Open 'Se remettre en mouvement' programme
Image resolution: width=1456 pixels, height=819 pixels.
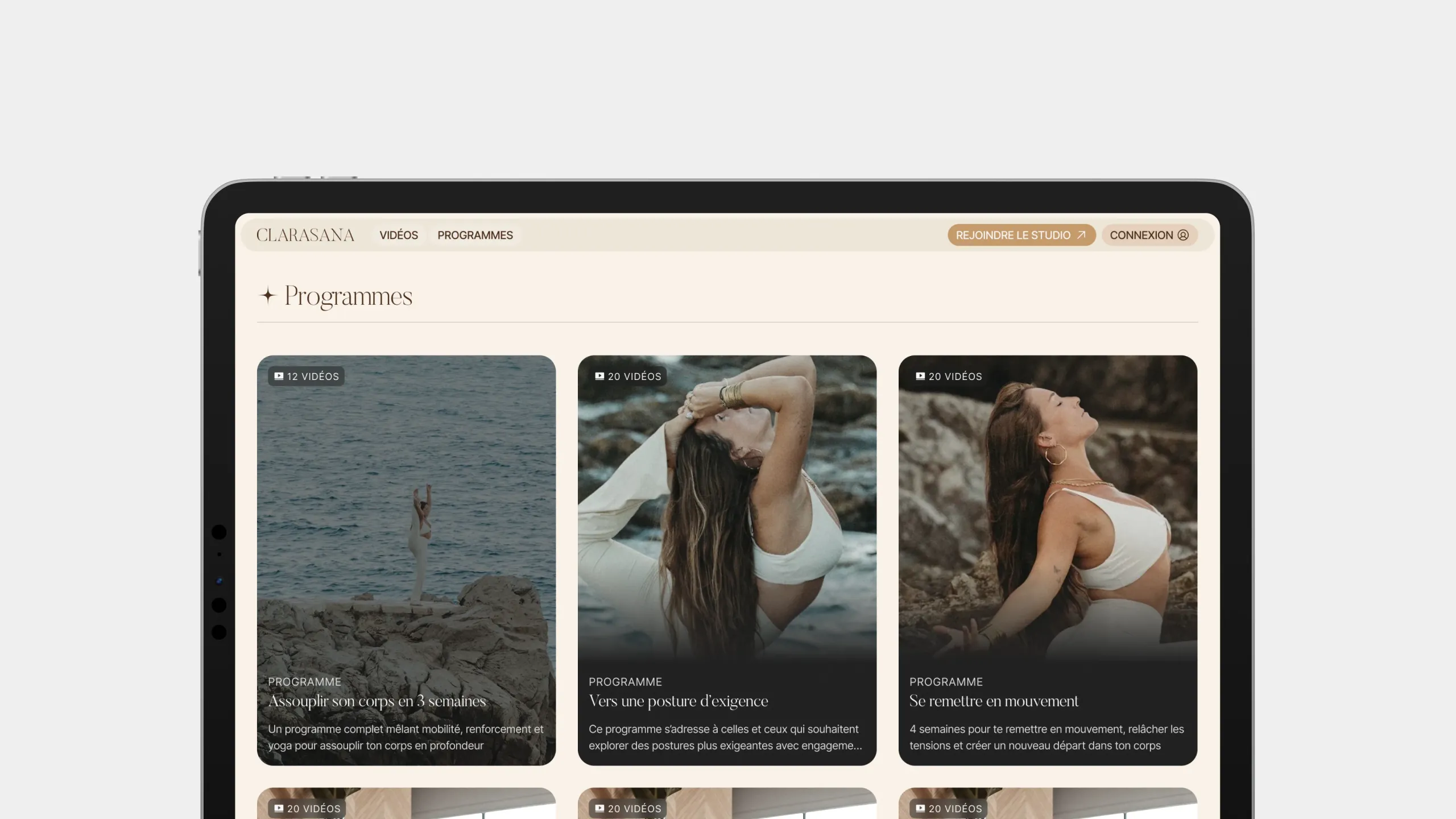coord(994,701)
